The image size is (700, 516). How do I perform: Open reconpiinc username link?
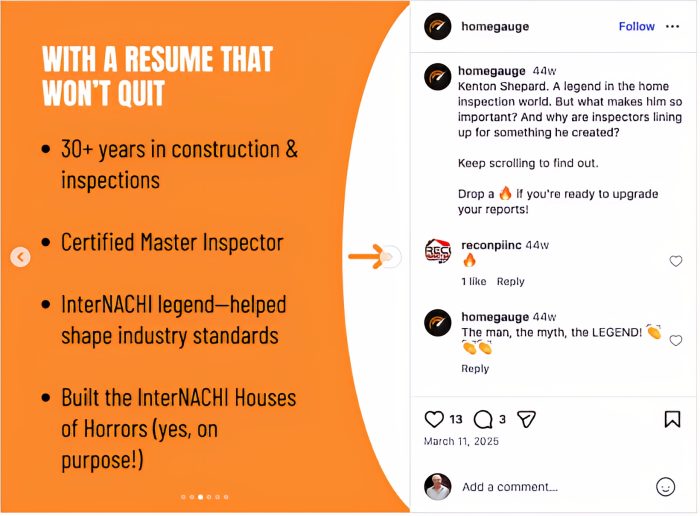[491, 245]
